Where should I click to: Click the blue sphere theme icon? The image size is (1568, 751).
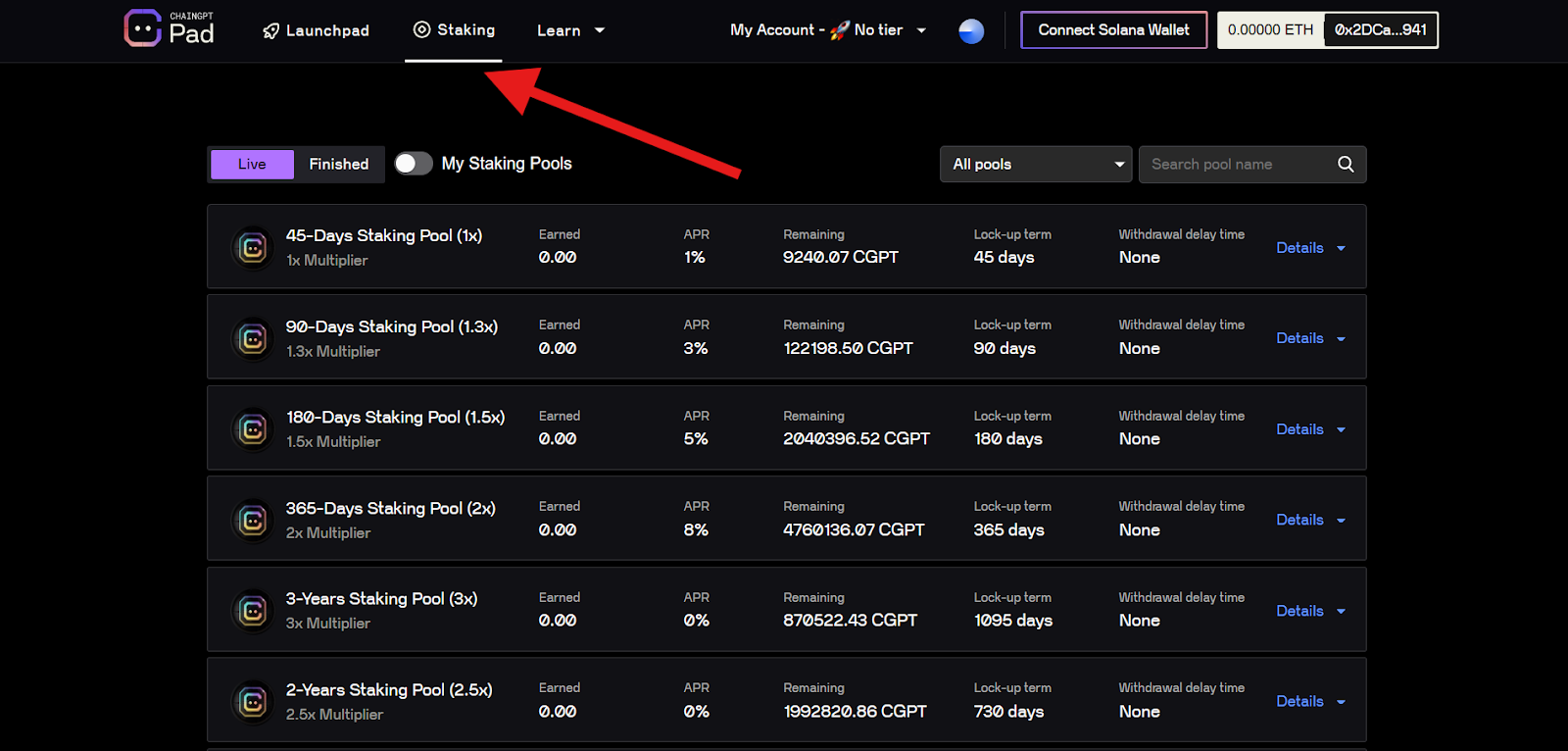[x=971, y=31]
